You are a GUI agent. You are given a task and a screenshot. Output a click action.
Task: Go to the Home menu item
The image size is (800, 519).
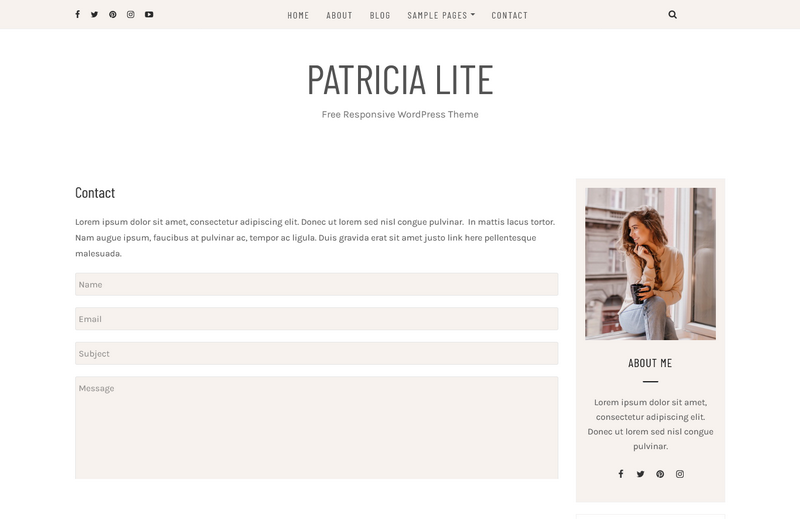[298, 15]
